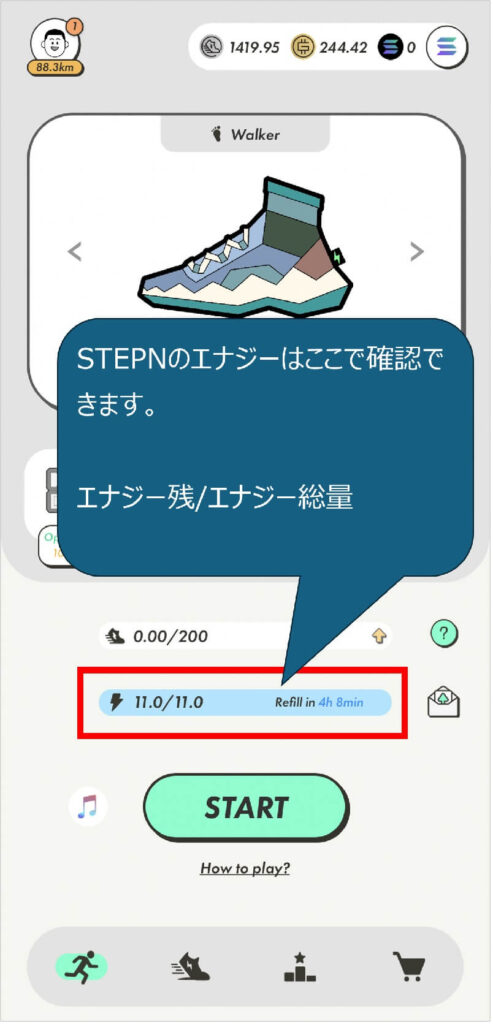The image size is (493, 1024).
Task: Open the profile avatar with notification badge
Action: (x=57, y=44)
